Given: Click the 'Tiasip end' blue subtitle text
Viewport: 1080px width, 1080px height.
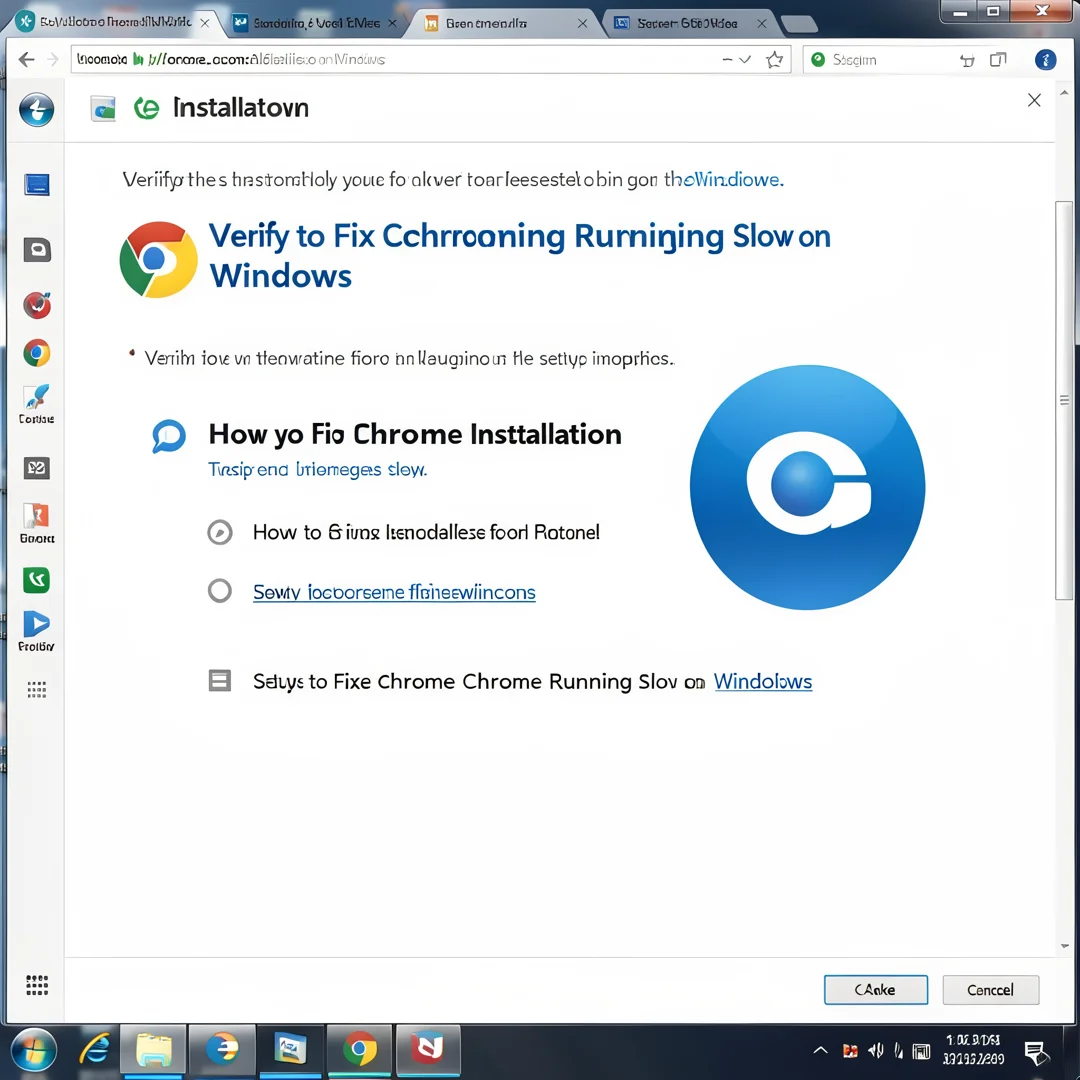Looking at the screenshot, I should 318,470.
